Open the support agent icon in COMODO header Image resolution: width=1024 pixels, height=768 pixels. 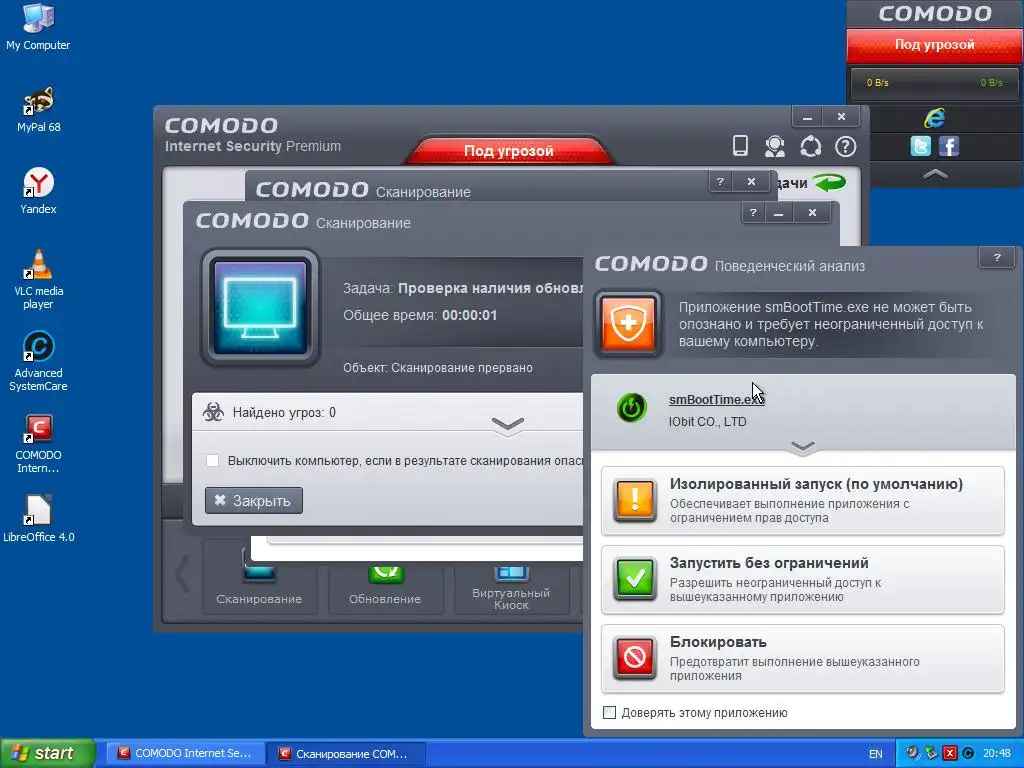click(x=775, y=146)
